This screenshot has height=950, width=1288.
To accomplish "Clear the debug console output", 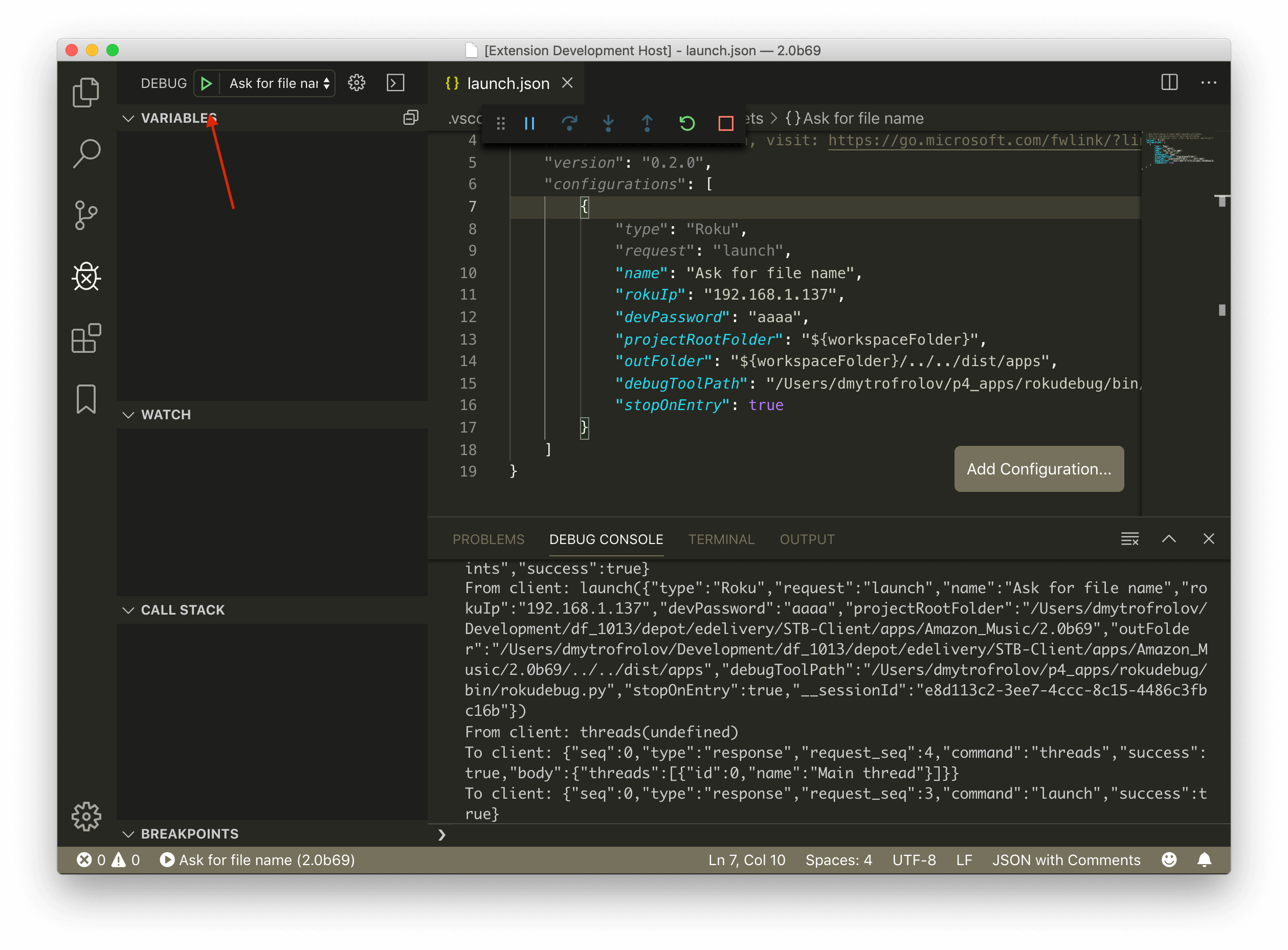I will pyautogui.click(x=1129, y=539).
